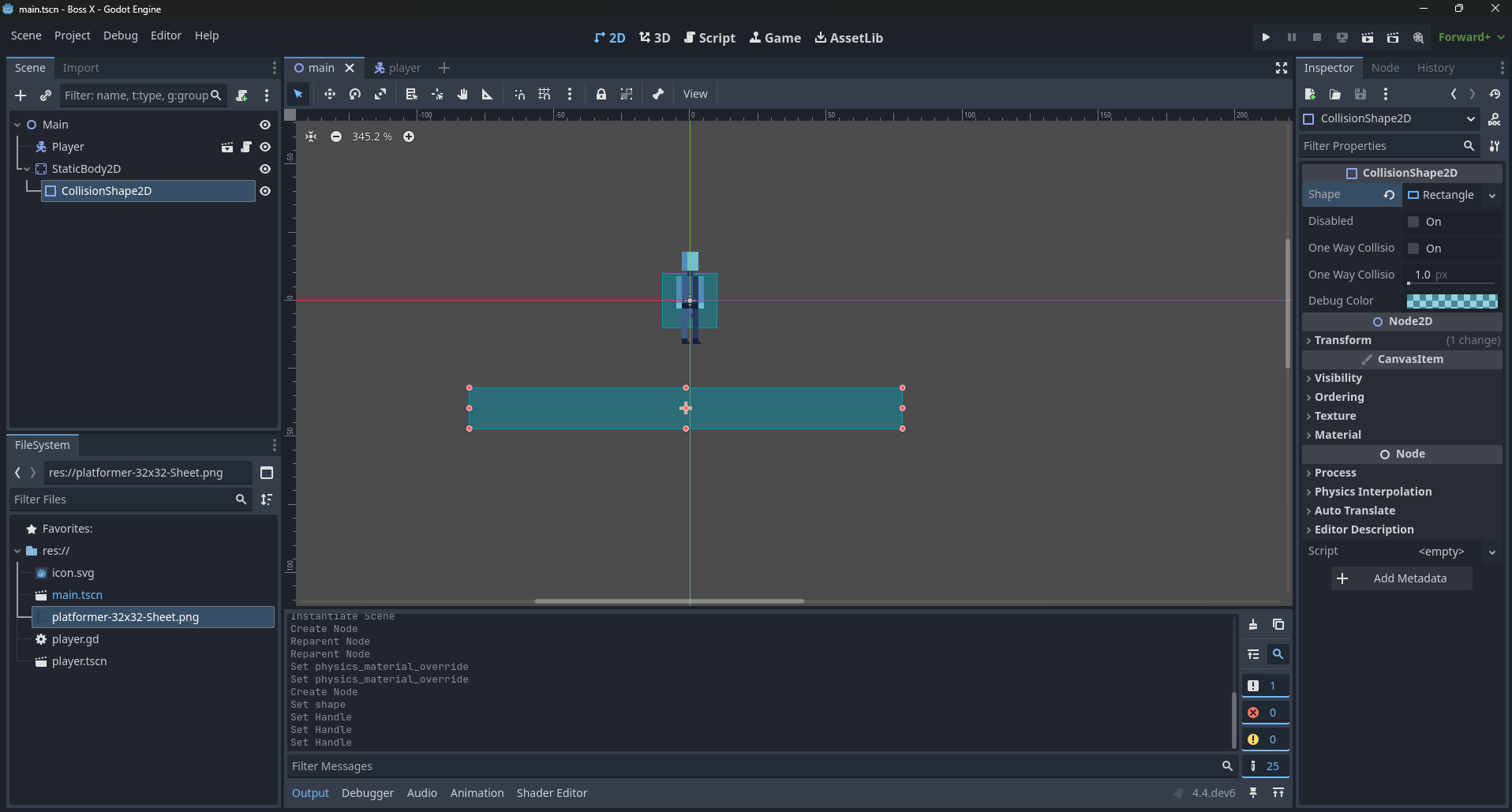Open online documentation for CollisionShape2D

click(x=1495, y=119)
